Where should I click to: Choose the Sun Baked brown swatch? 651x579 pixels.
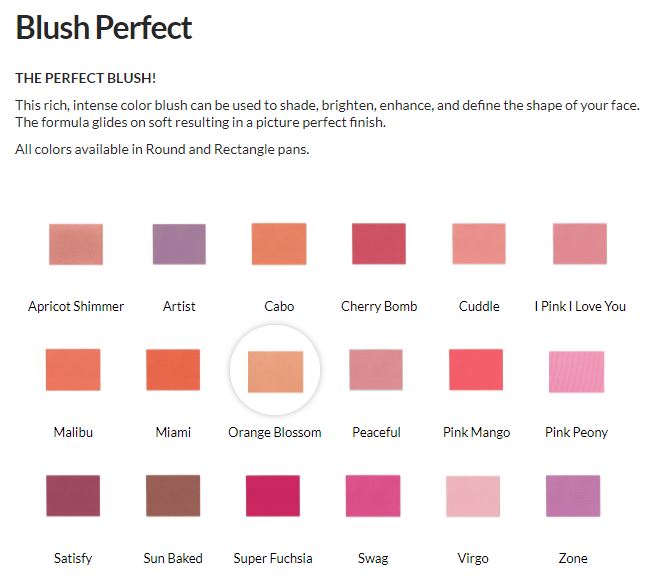173,496
